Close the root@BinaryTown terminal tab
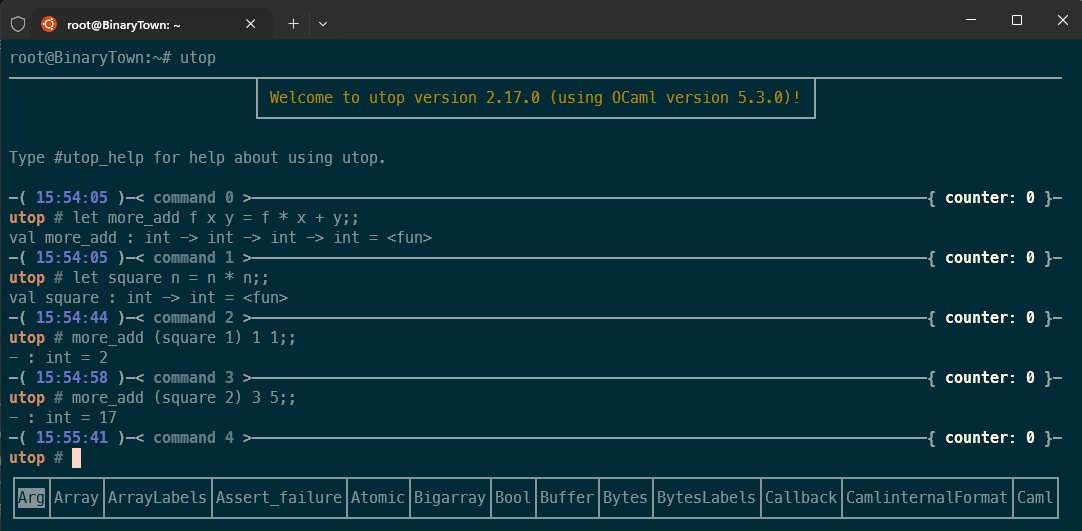This screenshot has width=1082, height=531. (x=251, y=23)
